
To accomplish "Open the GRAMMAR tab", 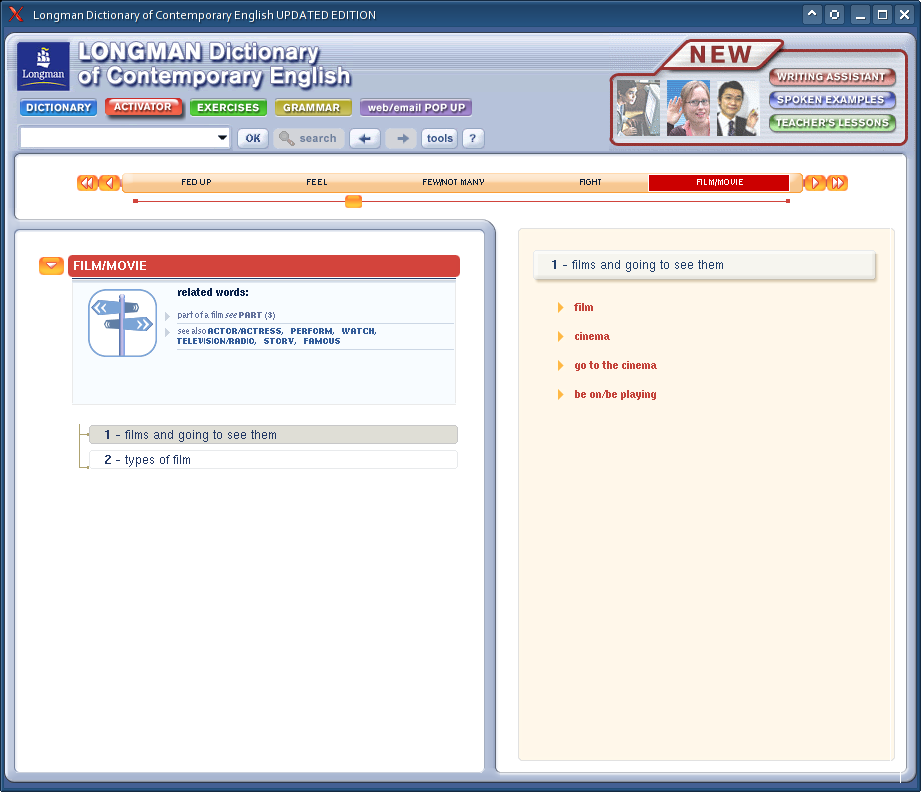I will (x=312, y=108).
